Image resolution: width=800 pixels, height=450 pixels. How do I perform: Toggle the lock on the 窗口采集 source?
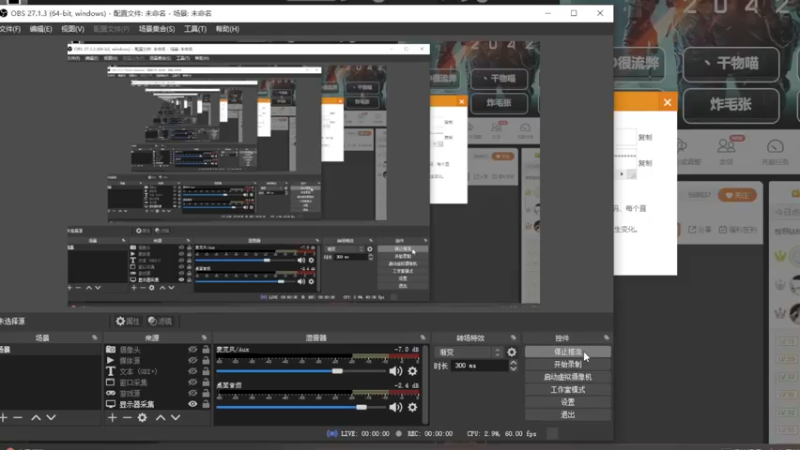(x=206, y=382)
